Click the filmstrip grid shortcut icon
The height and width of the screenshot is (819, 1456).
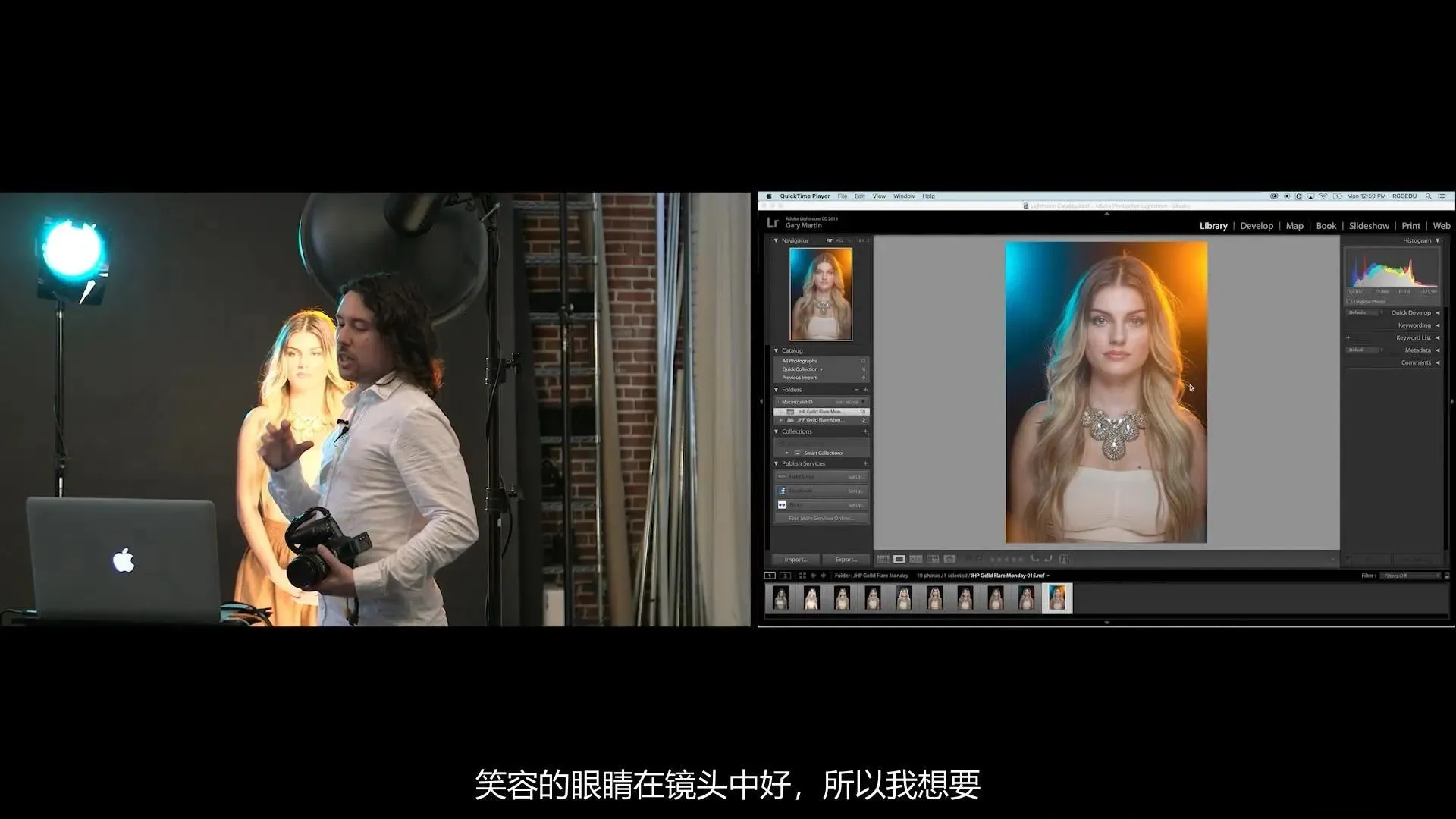click(x=802, y=576)
